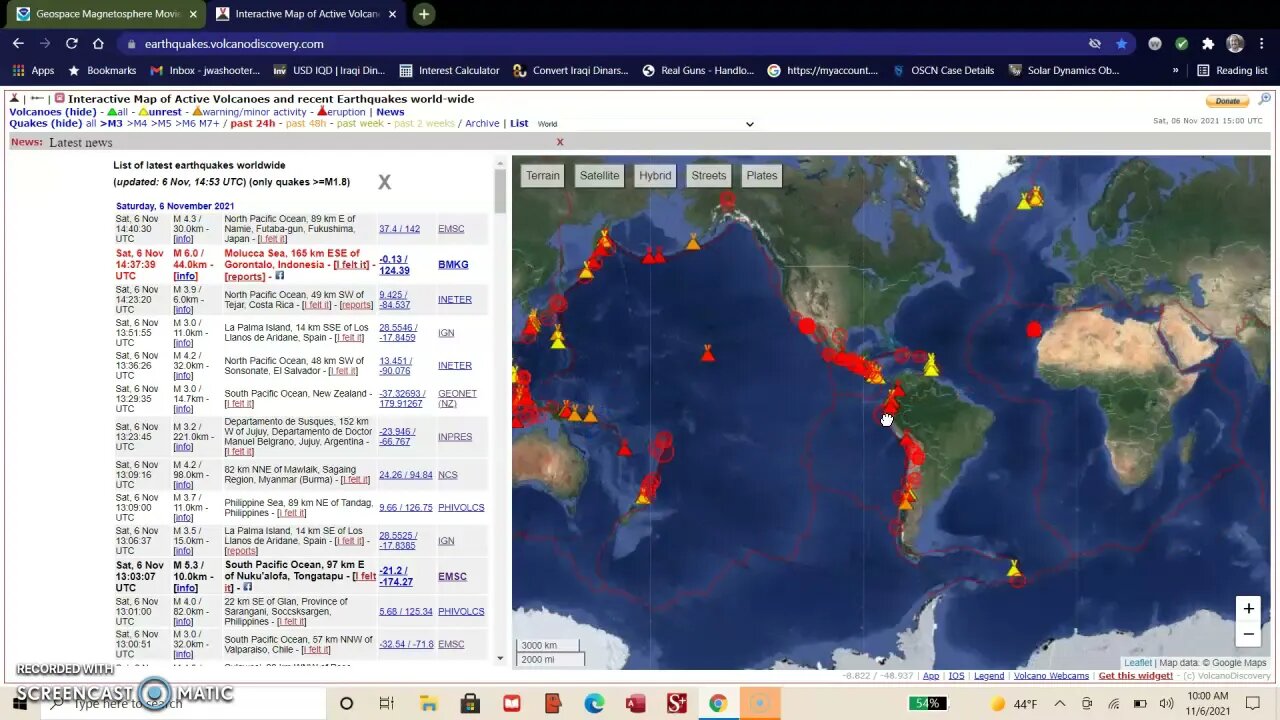This screenshot has width=1280, height=720.
Task: Open the Chrome Extensions puzzle icon
Action: (1208, 43)
